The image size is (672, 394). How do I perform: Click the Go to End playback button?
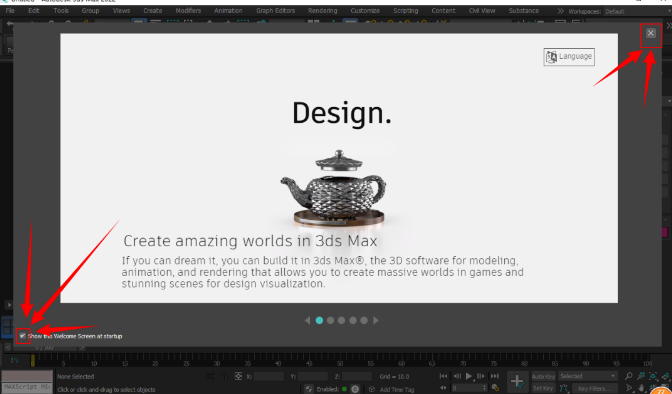tap(495, 376)
